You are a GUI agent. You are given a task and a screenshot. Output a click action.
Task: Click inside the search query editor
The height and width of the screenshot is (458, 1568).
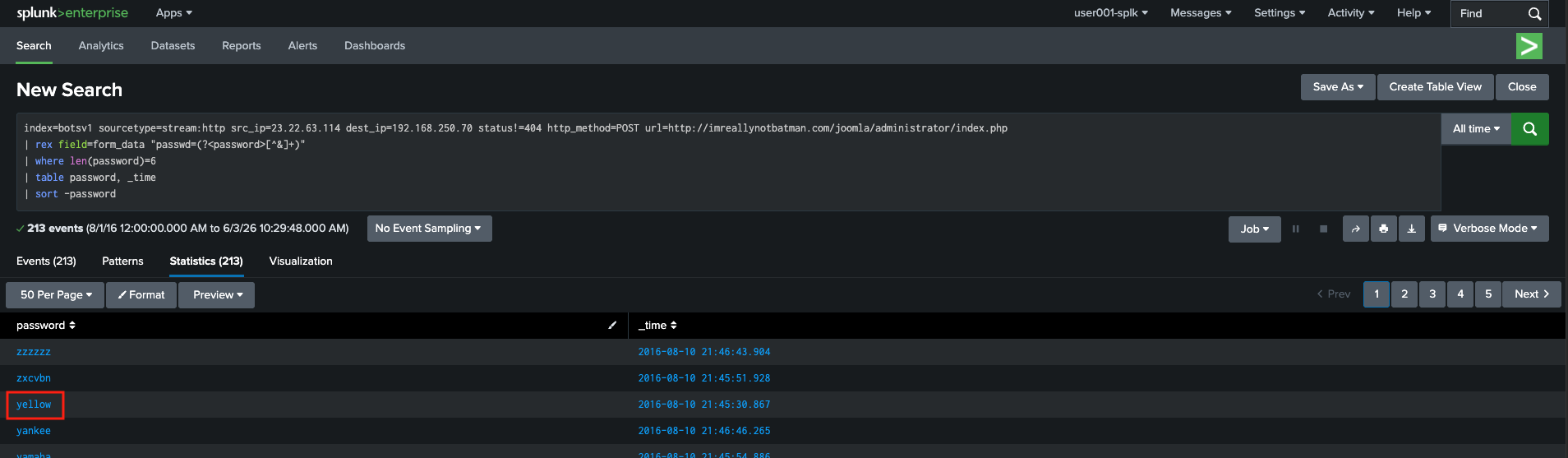point(728,161)
